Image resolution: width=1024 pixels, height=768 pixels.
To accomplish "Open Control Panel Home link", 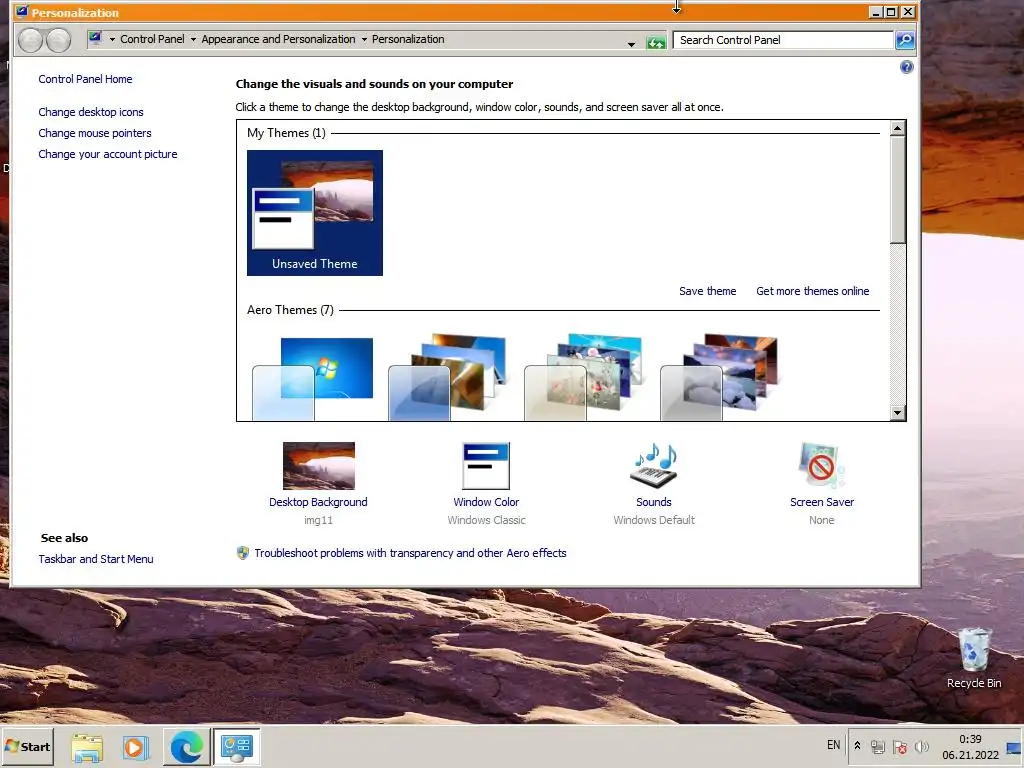I will click(x=85, y=79).
